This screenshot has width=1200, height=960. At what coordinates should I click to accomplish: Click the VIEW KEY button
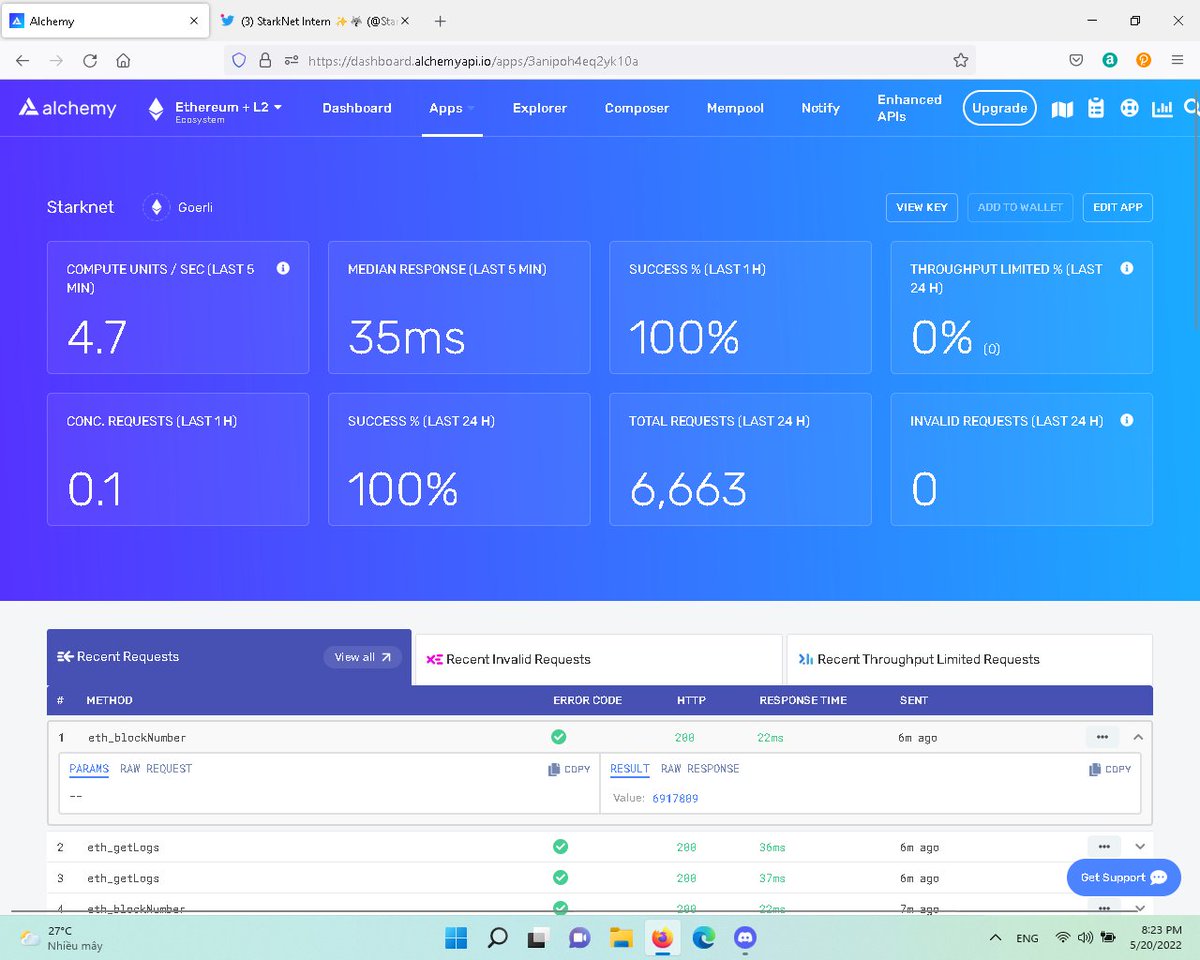coord(922,207)
